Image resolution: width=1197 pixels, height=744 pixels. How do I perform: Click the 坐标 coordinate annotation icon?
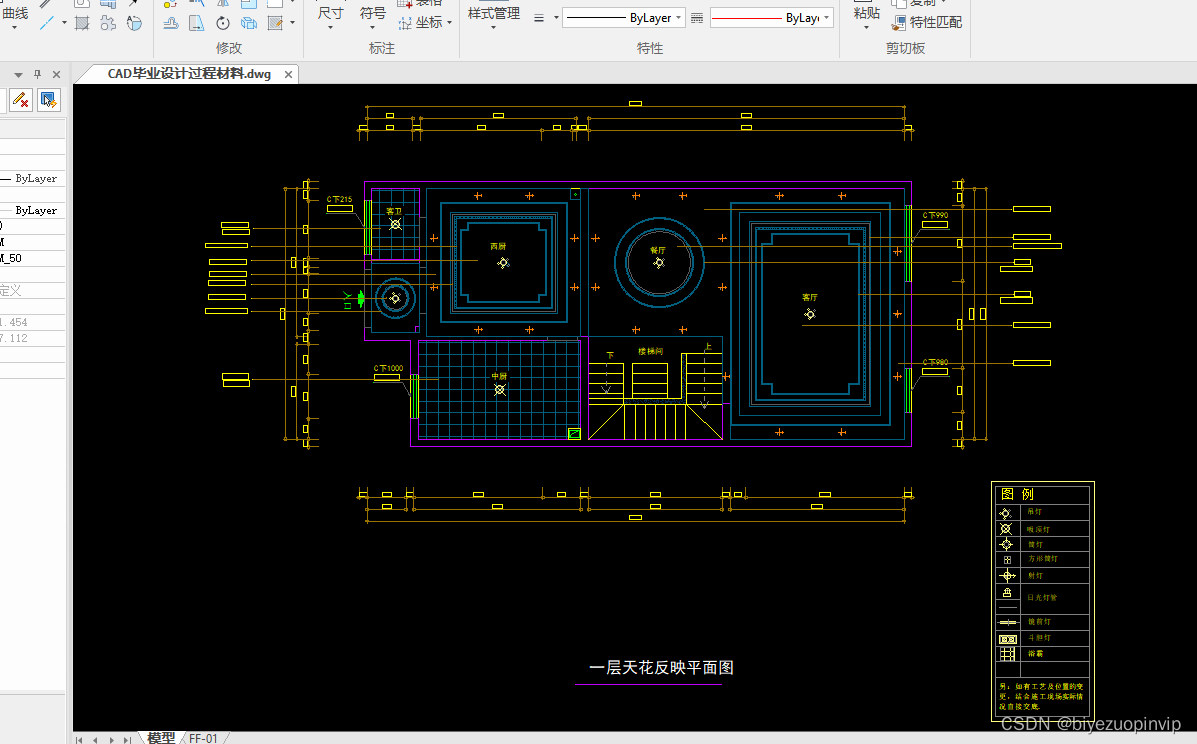[x=405, y=23]
